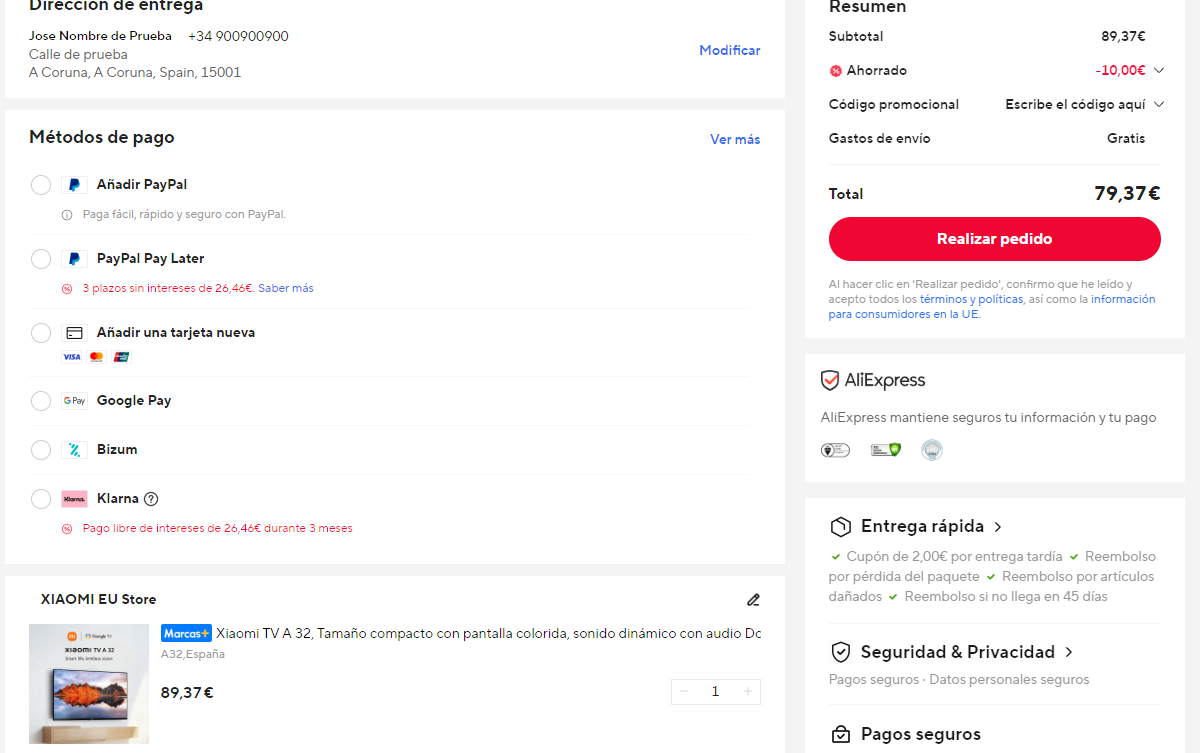This screenshot has height=753, width=1200.
Task: Click the blue Marcas+ badge
Action: point(186,633)
